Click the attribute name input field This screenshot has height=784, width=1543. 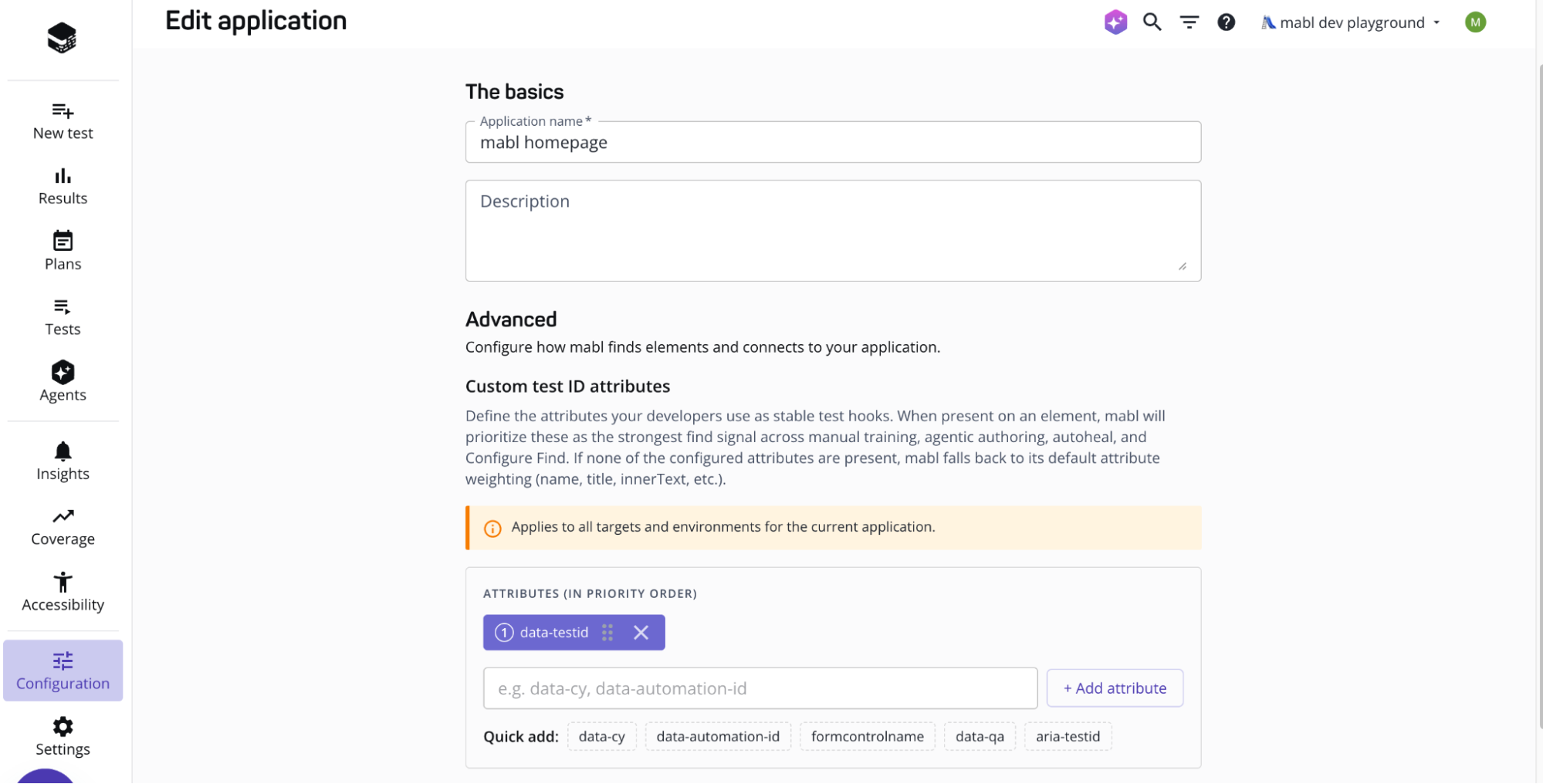coord(760,688)
